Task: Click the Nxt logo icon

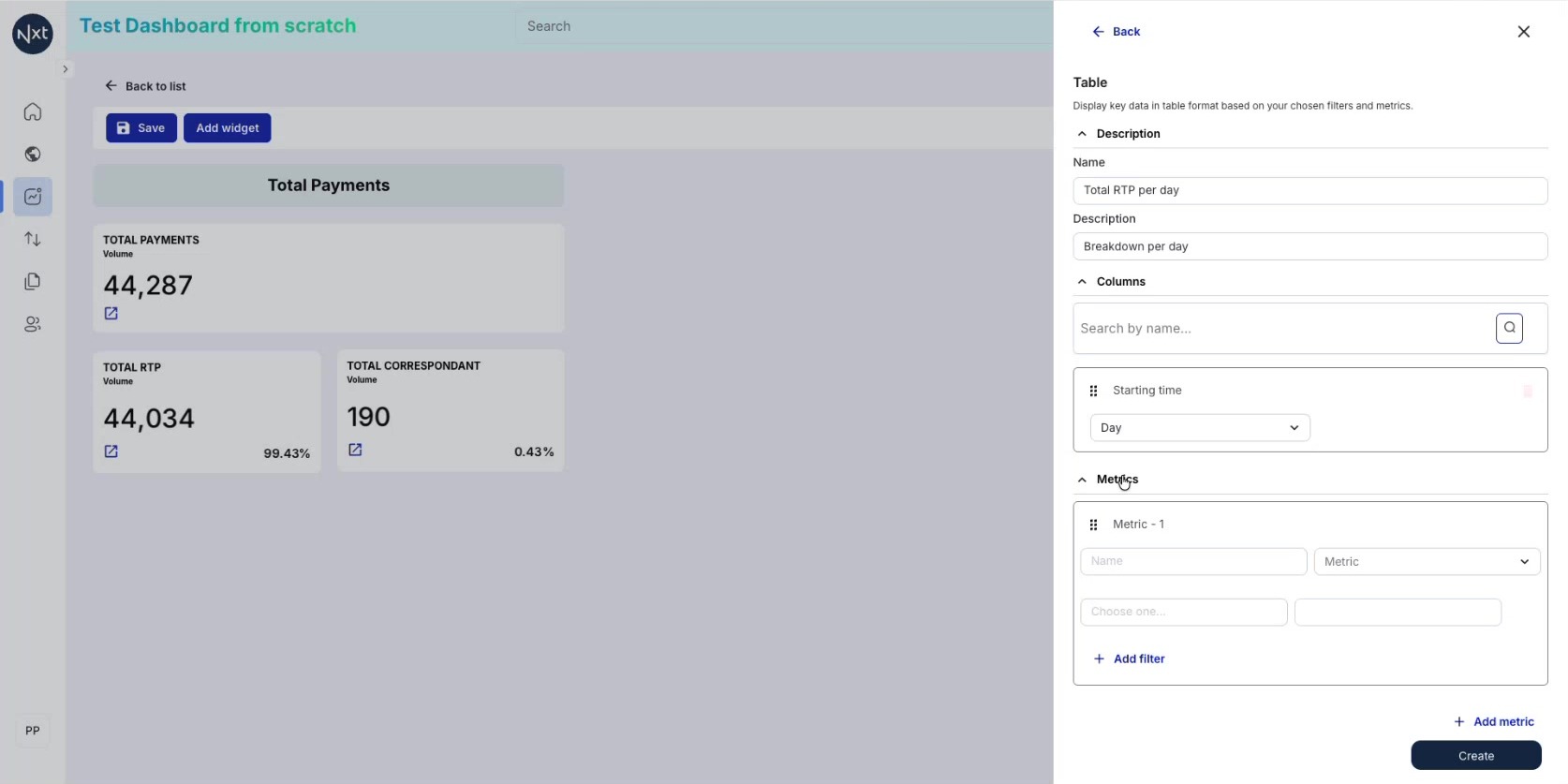Action: (x=33, y=34)
